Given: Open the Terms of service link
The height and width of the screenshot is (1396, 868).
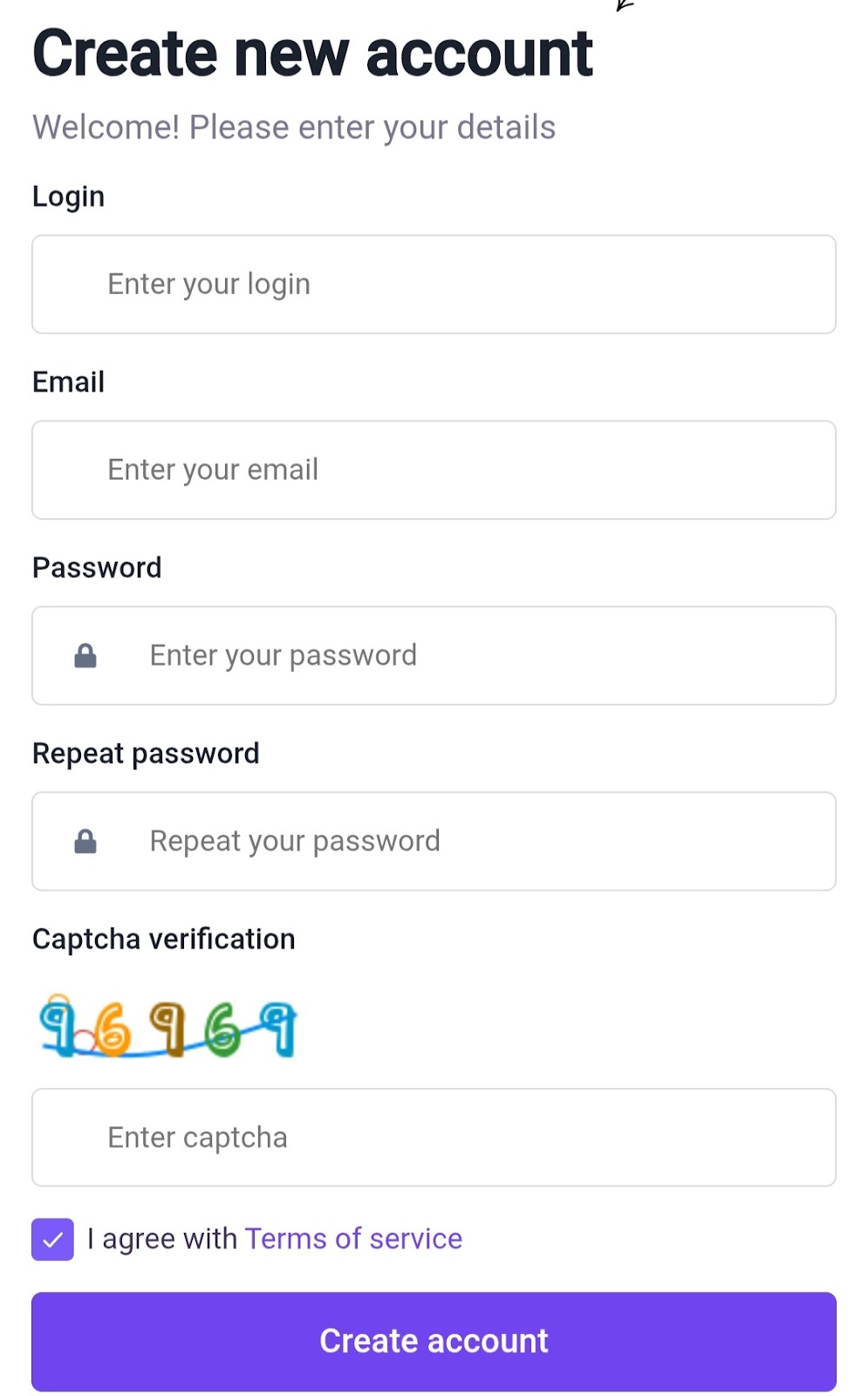Looking at the screenshot, I should 353,1238.
